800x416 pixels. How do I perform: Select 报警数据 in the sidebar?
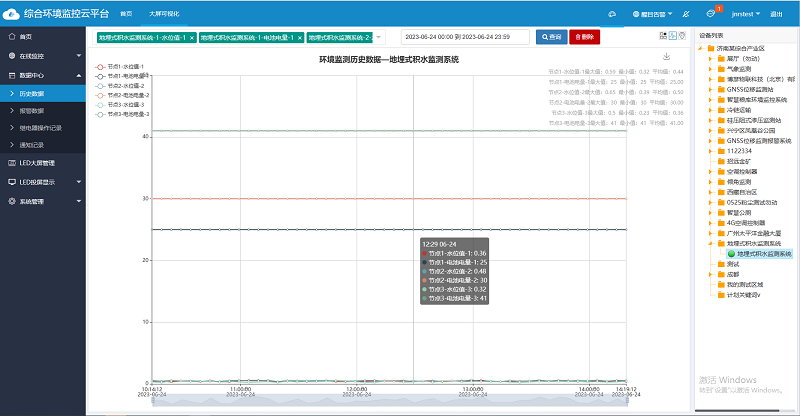(33, 111)
